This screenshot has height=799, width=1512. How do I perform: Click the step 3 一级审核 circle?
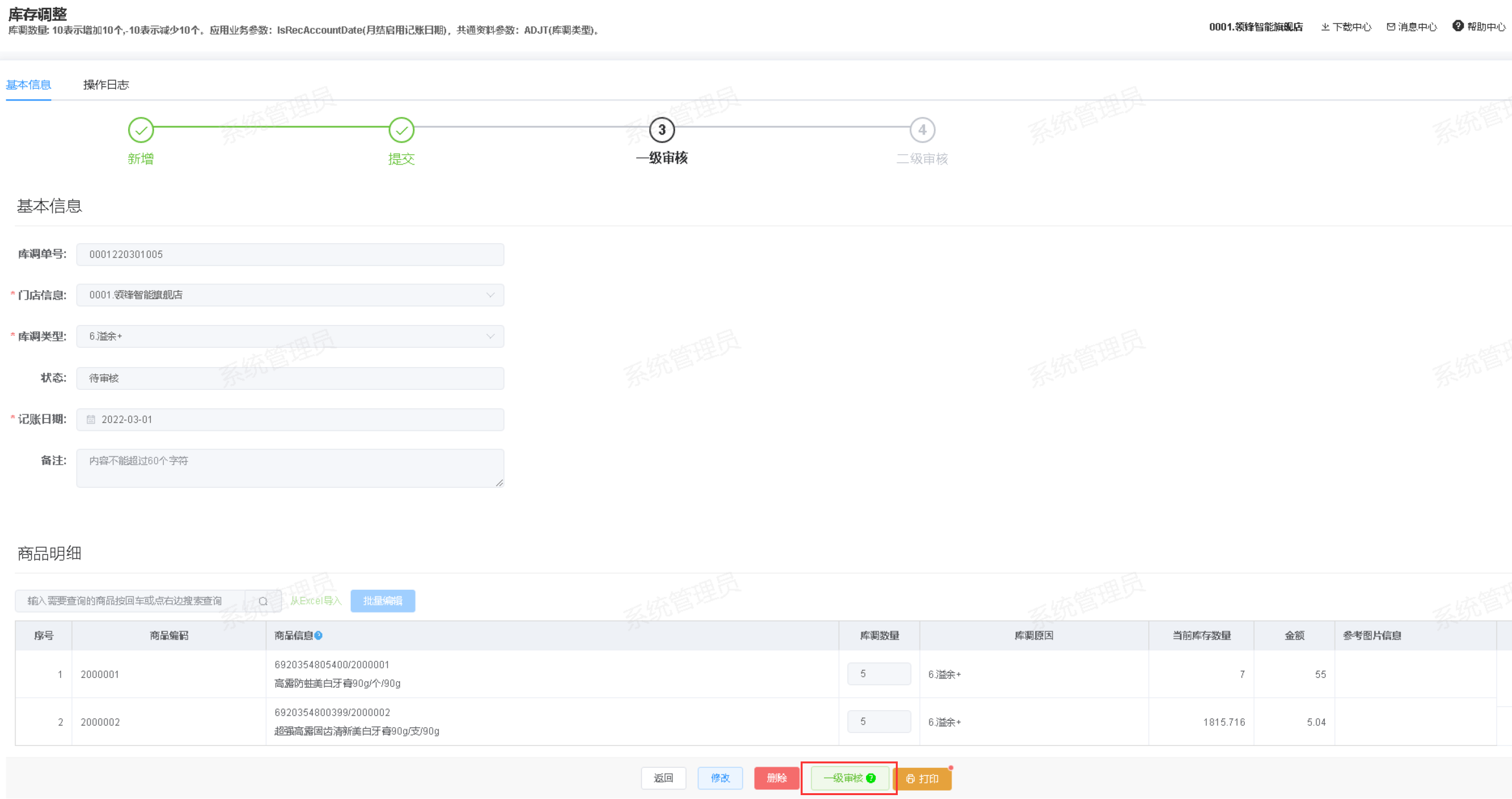pos(661,130)
